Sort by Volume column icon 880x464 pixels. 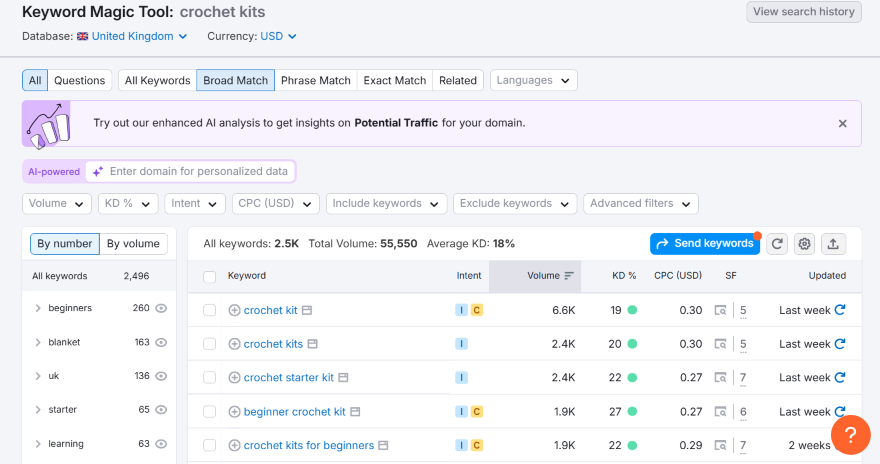pos(569,275)
